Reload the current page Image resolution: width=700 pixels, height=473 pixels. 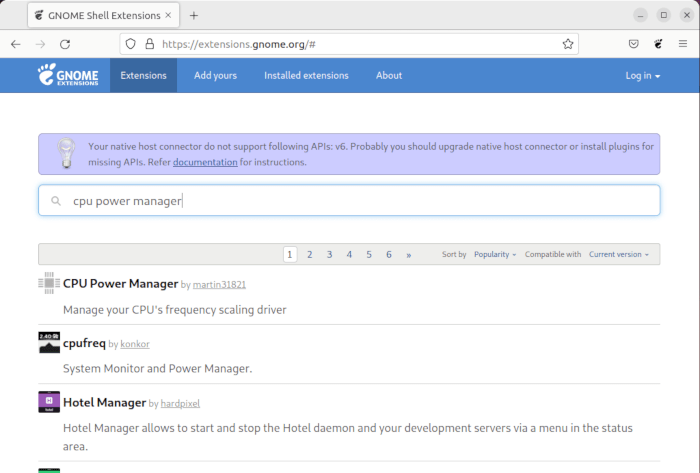tap(65, 44)
